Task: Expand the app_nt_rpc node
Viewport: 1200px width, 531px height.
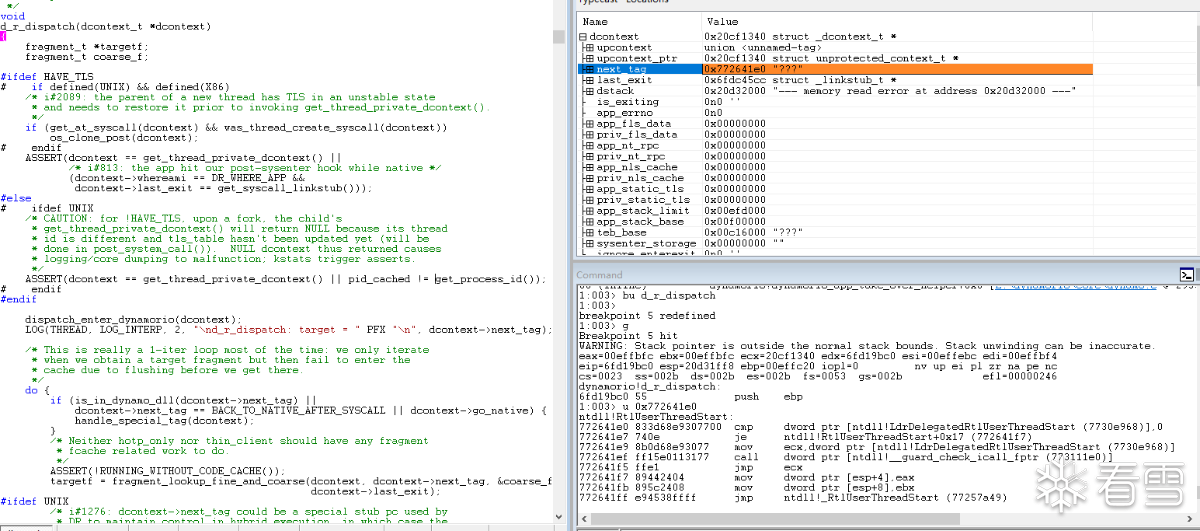Action: click(590, 146)
